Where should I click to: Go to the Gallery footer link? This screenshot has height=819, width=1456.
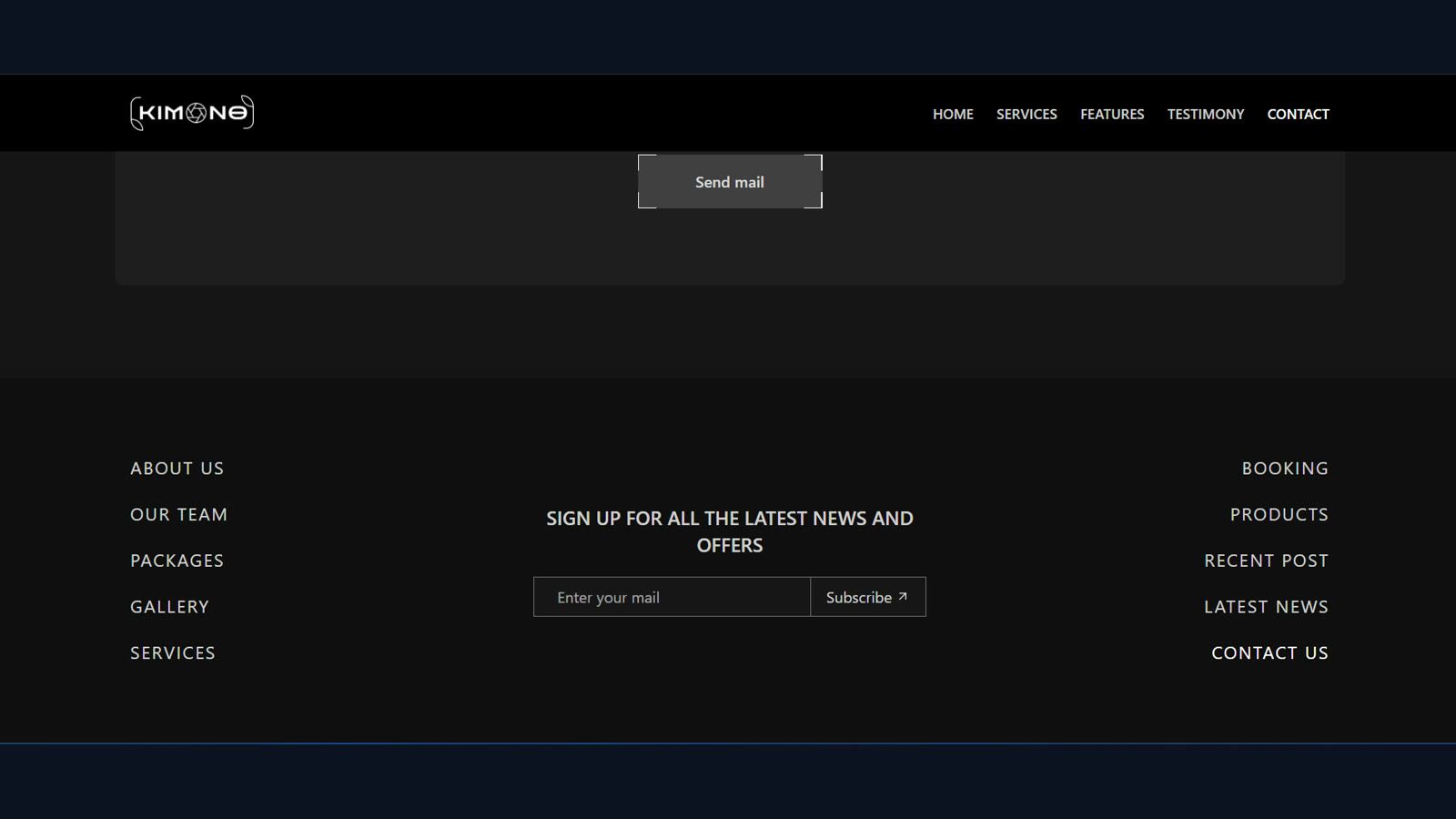tap(169, 607)
